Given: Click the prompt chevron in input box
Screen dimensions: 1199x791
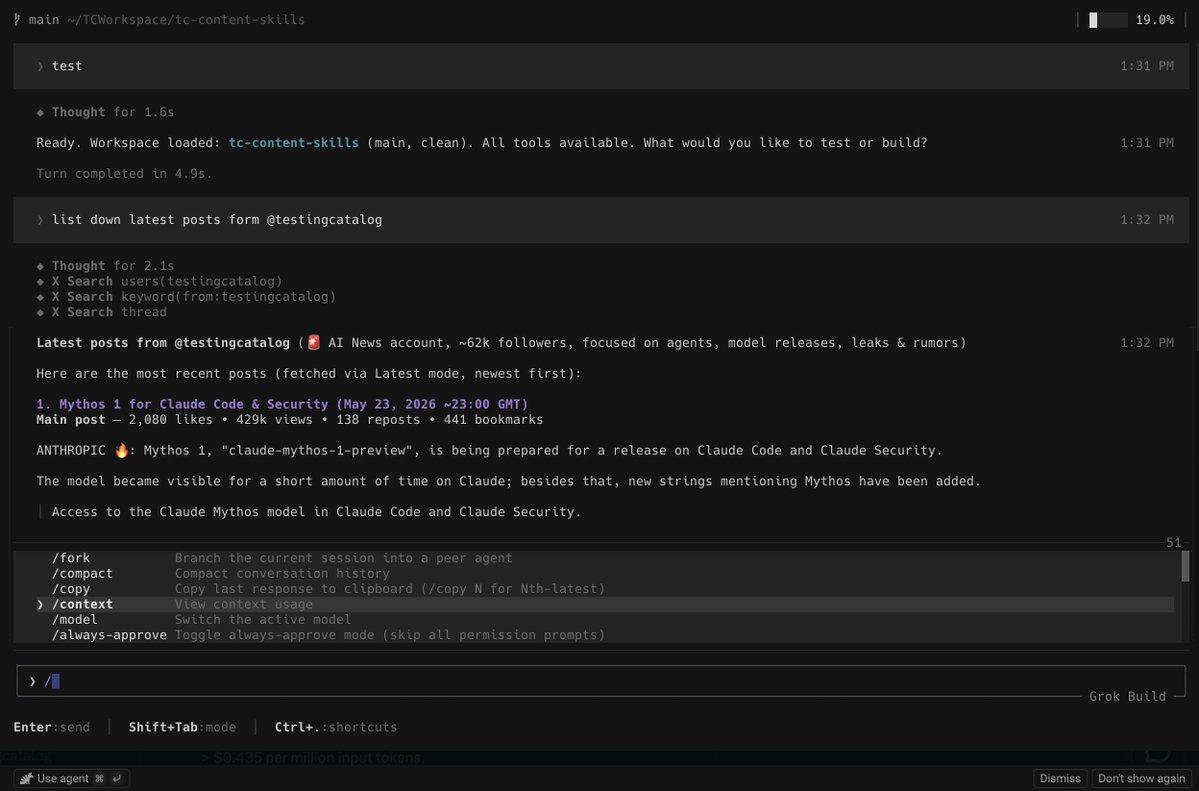Looking at the screenshot, I should (32, 681).
